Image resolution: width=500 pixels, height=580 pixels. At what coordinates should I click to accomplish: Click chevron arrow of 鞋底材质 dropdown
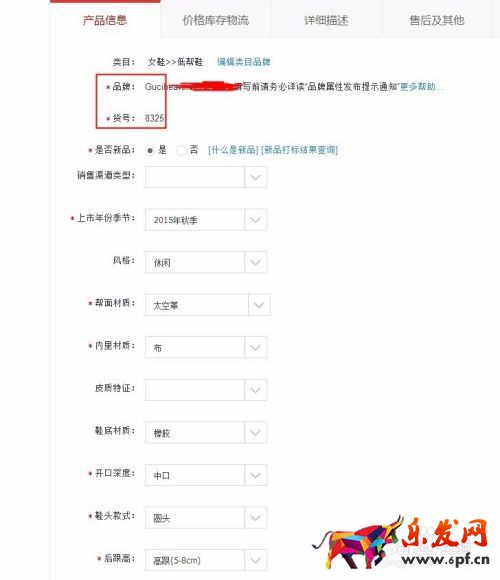255,432
